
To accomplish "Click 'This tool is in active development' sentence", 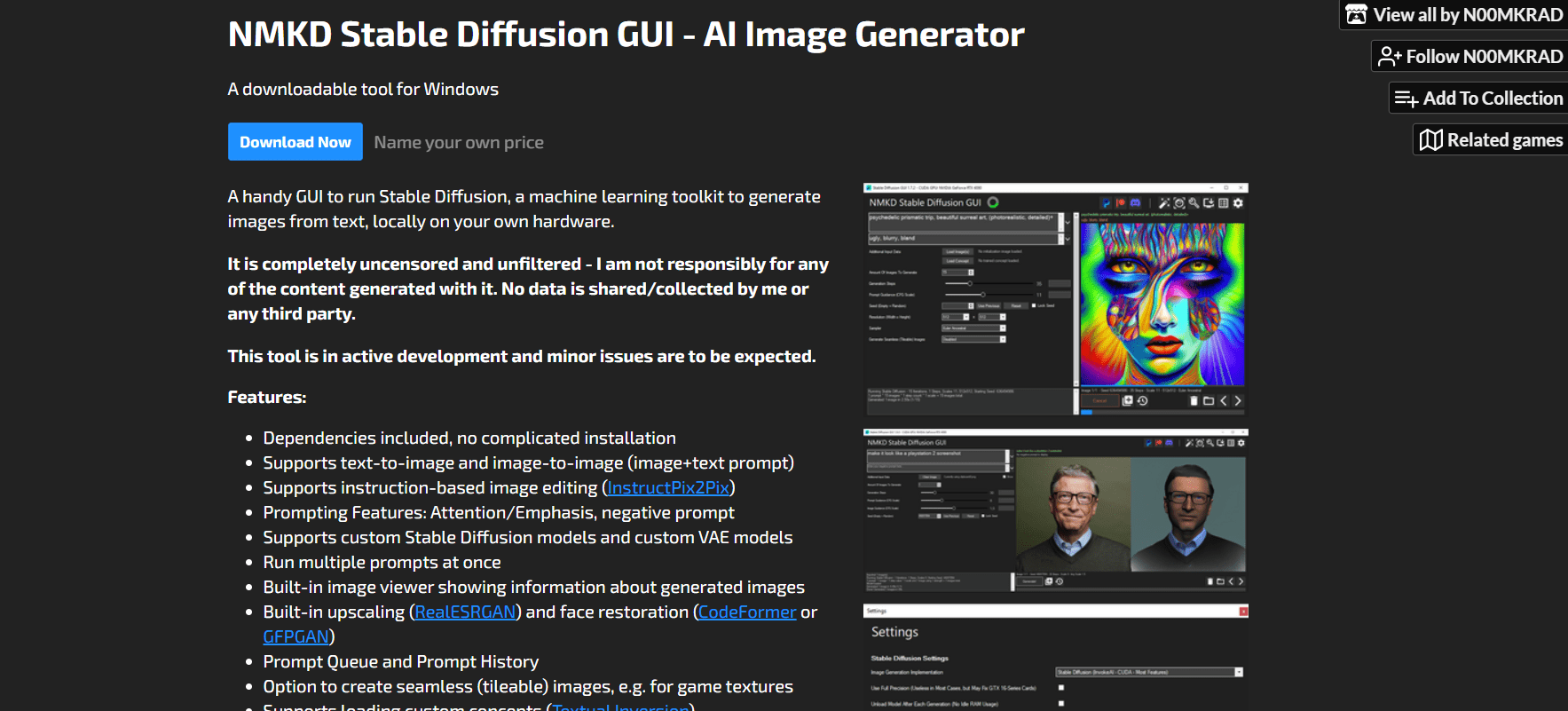I will [x=522, y=356].
